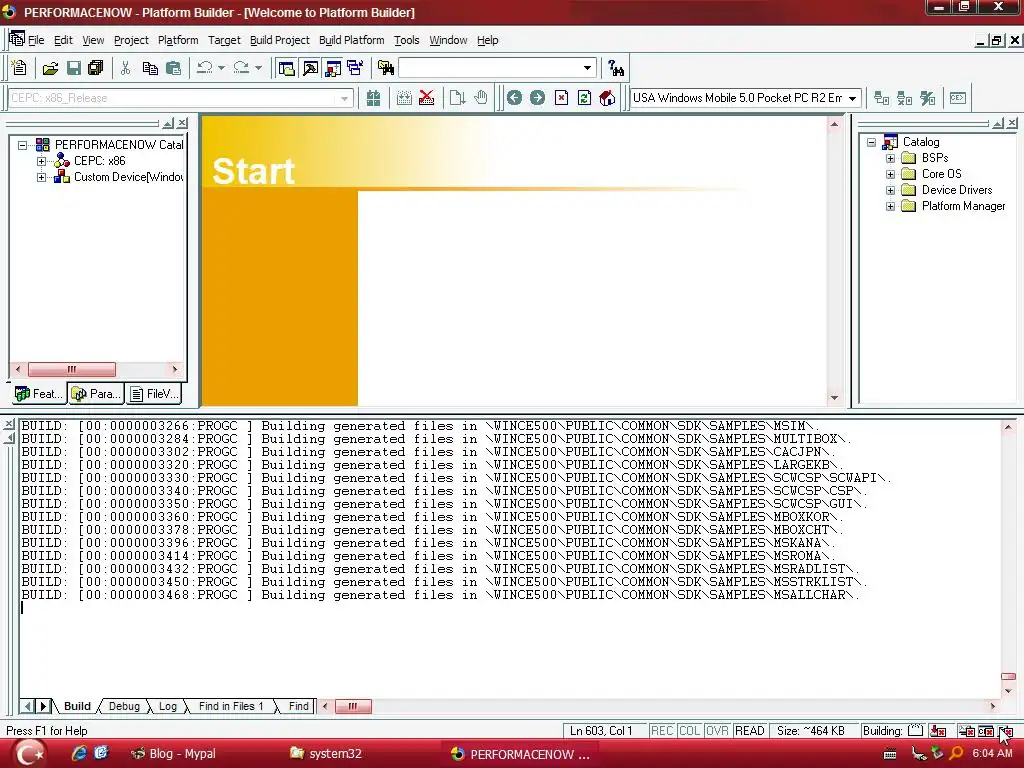Open the search combo box dropdown
The height and width of the screenshot is (768, 1024).
click(587, 68)
